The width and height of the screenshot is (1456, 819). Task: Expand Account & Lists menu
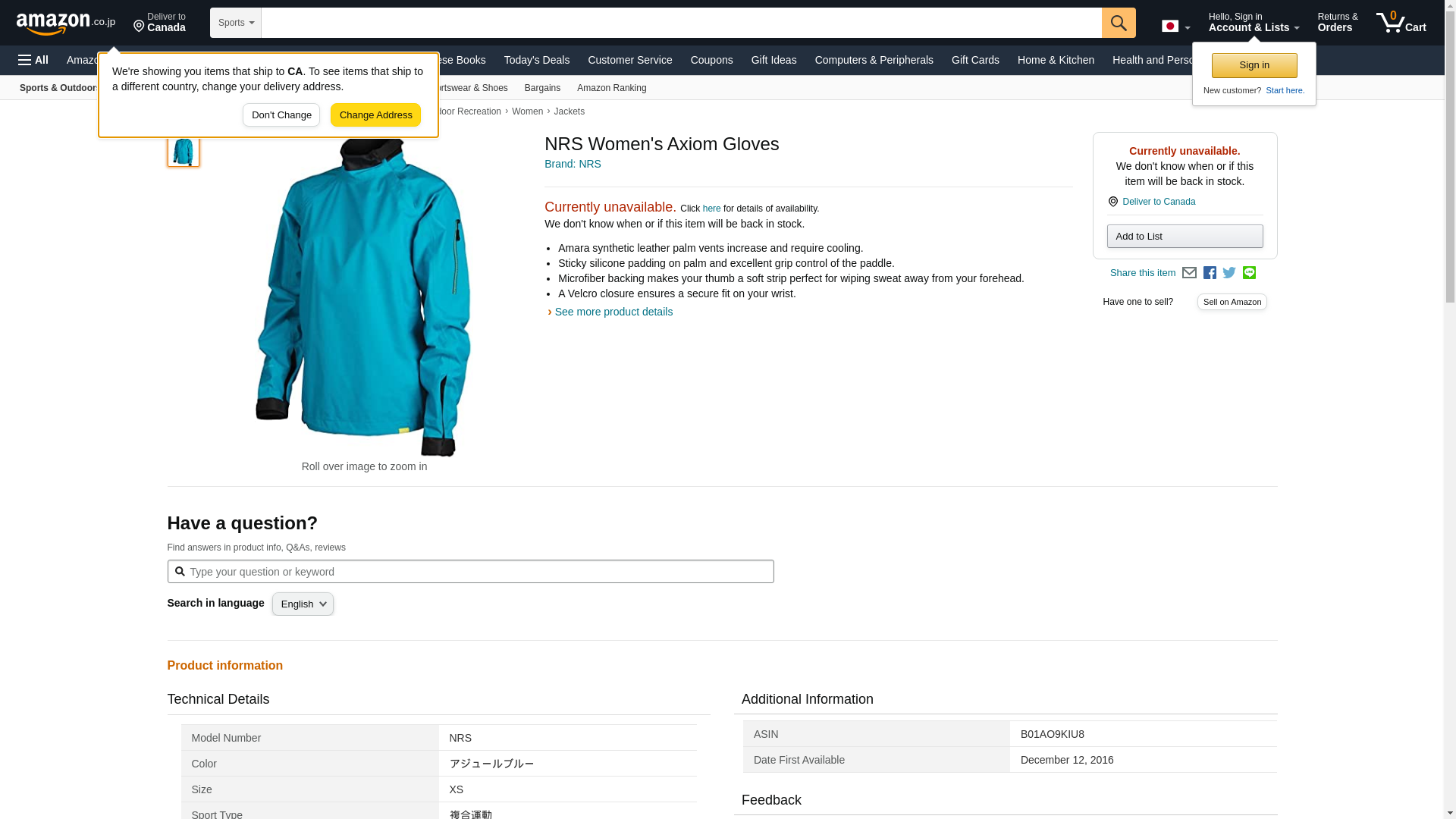[x=1253, y=23]
